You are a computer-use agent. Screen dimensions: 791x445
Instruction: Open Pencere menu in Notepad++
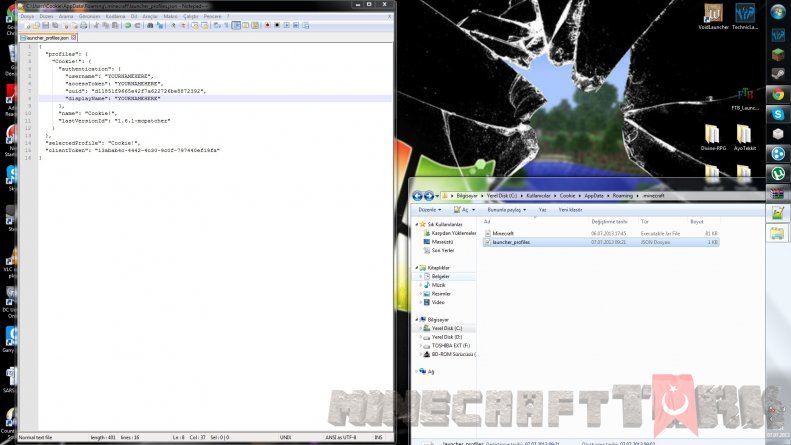(212, 16)
